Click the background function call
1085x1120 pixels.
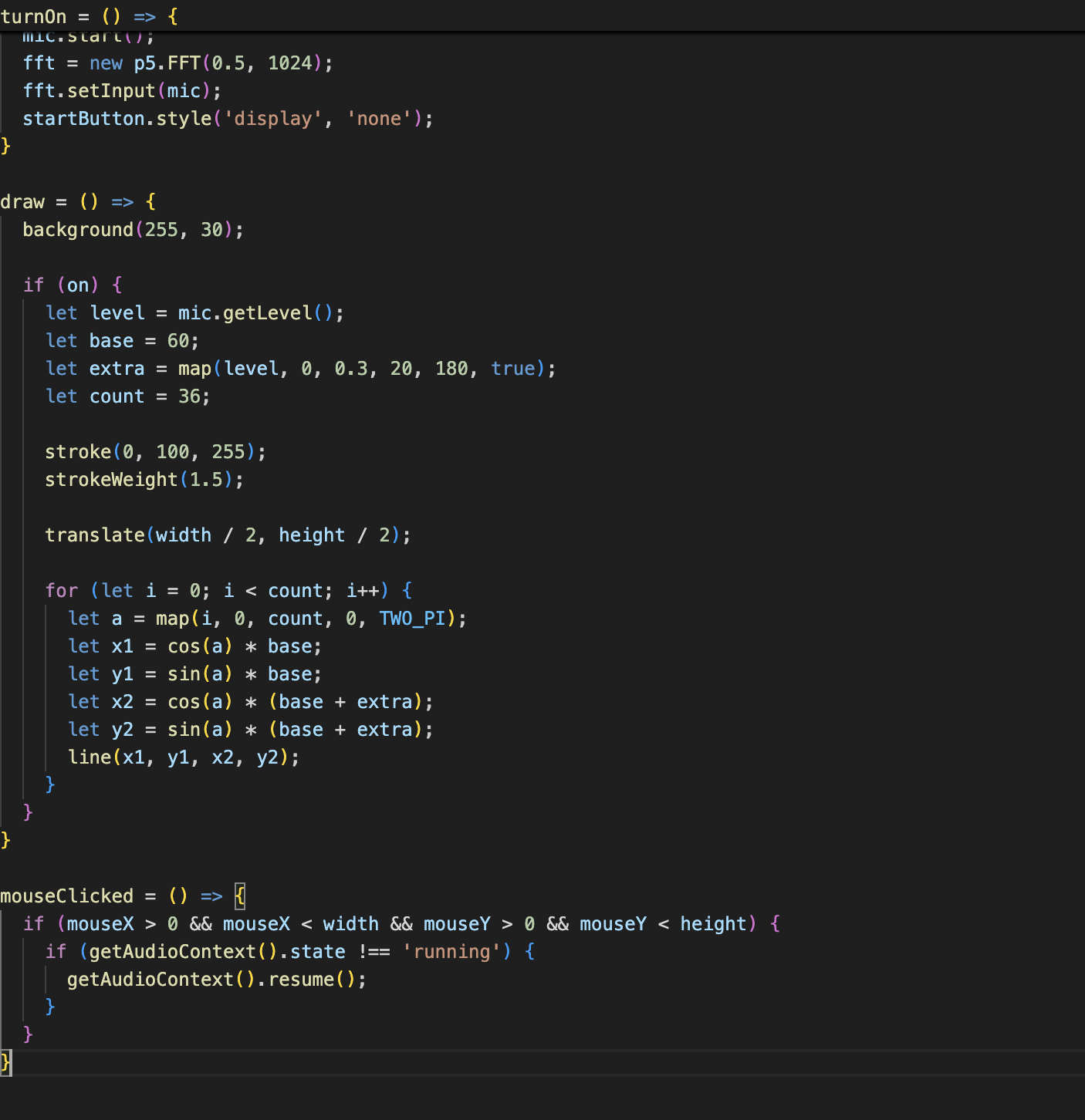tap(78, 230)
